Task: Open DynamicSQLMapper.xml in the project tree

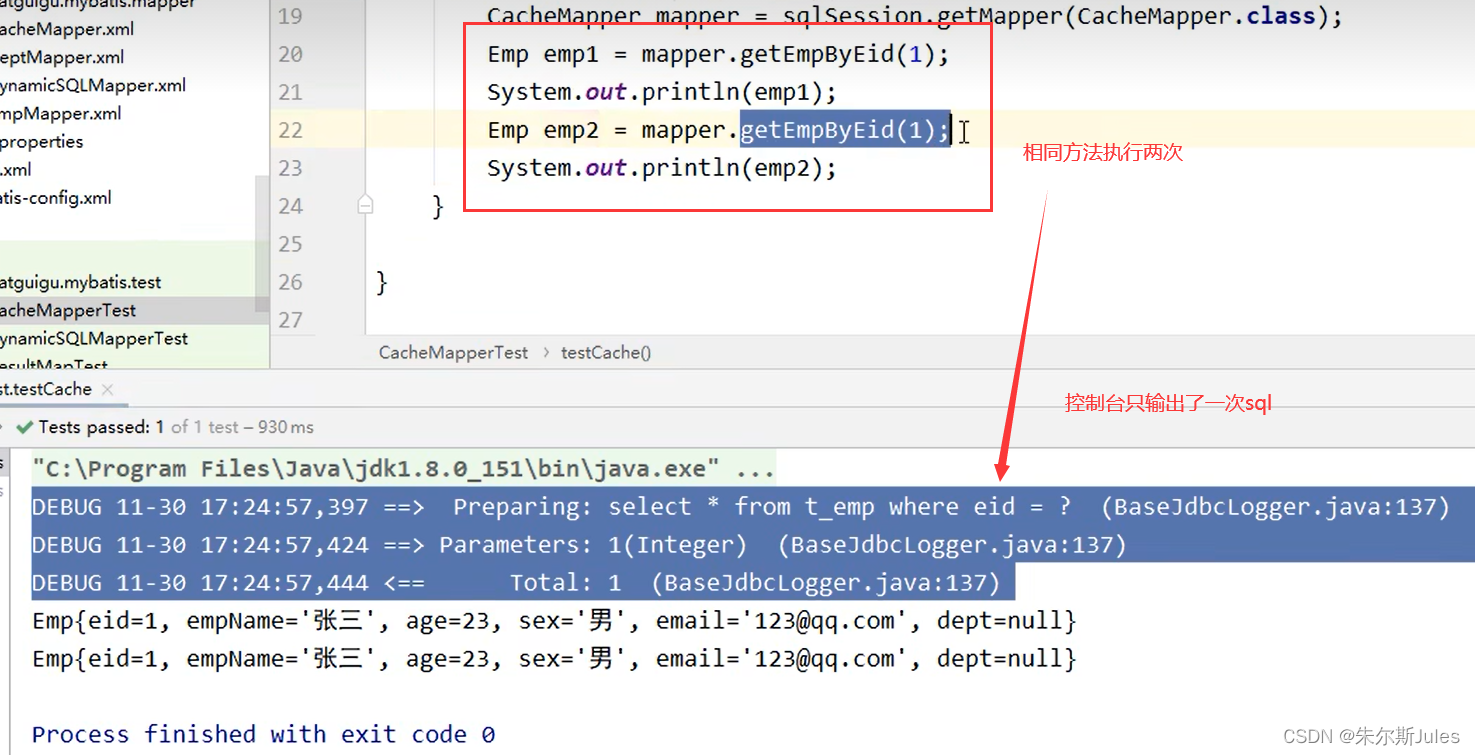Action: 93,85
